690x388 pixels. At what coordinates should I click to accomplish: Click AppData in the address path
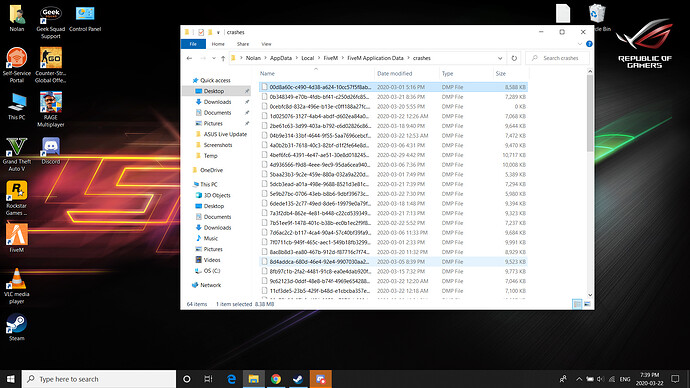(x=281, y=58)
